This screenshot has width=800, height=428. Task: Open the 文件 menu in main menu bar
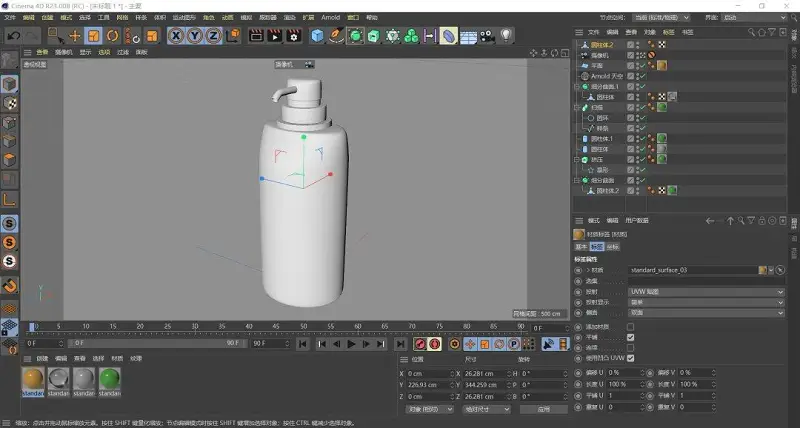pyautogui.click(x=10, y=17)
